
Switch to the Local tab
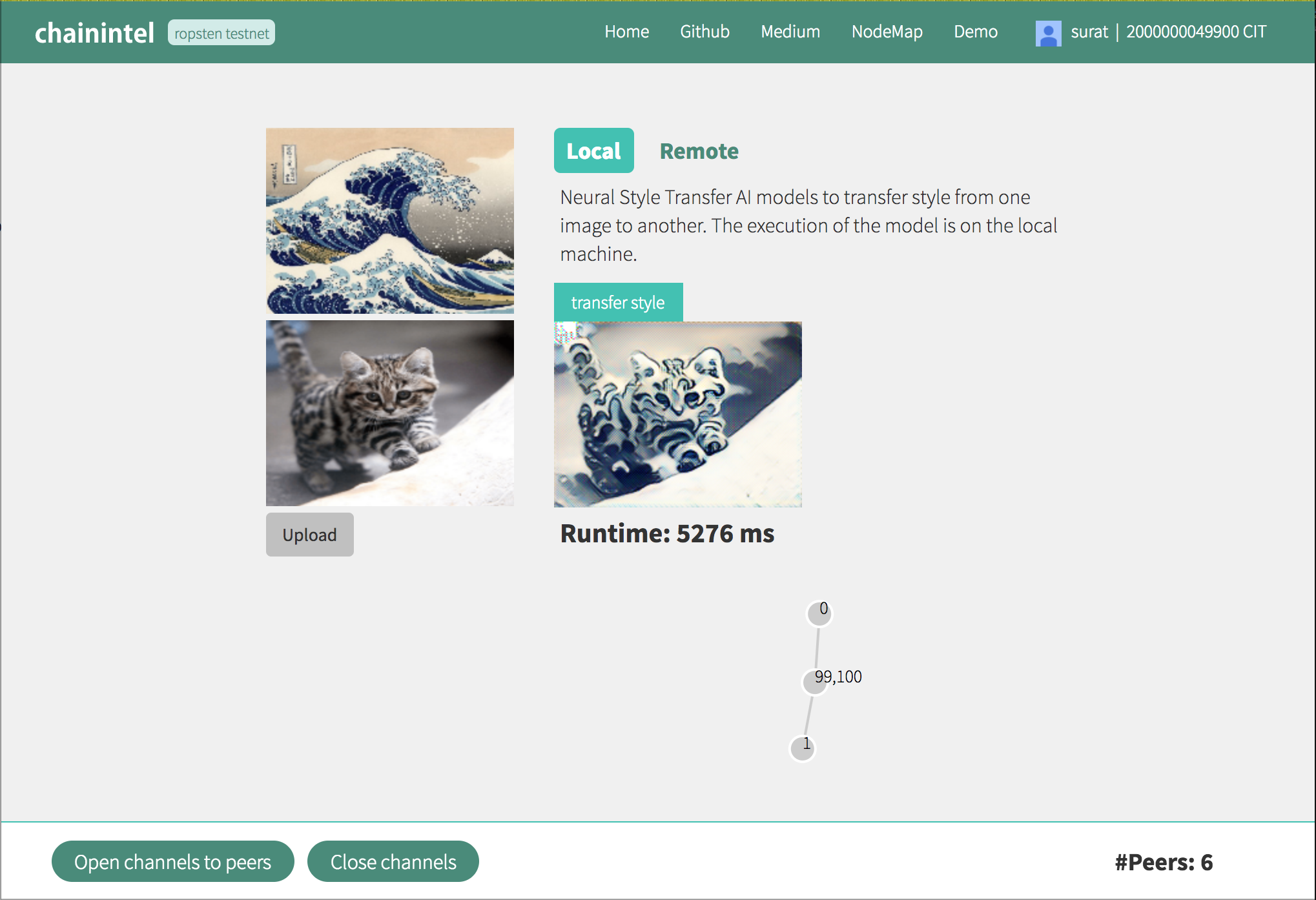[x=593, y=150]
